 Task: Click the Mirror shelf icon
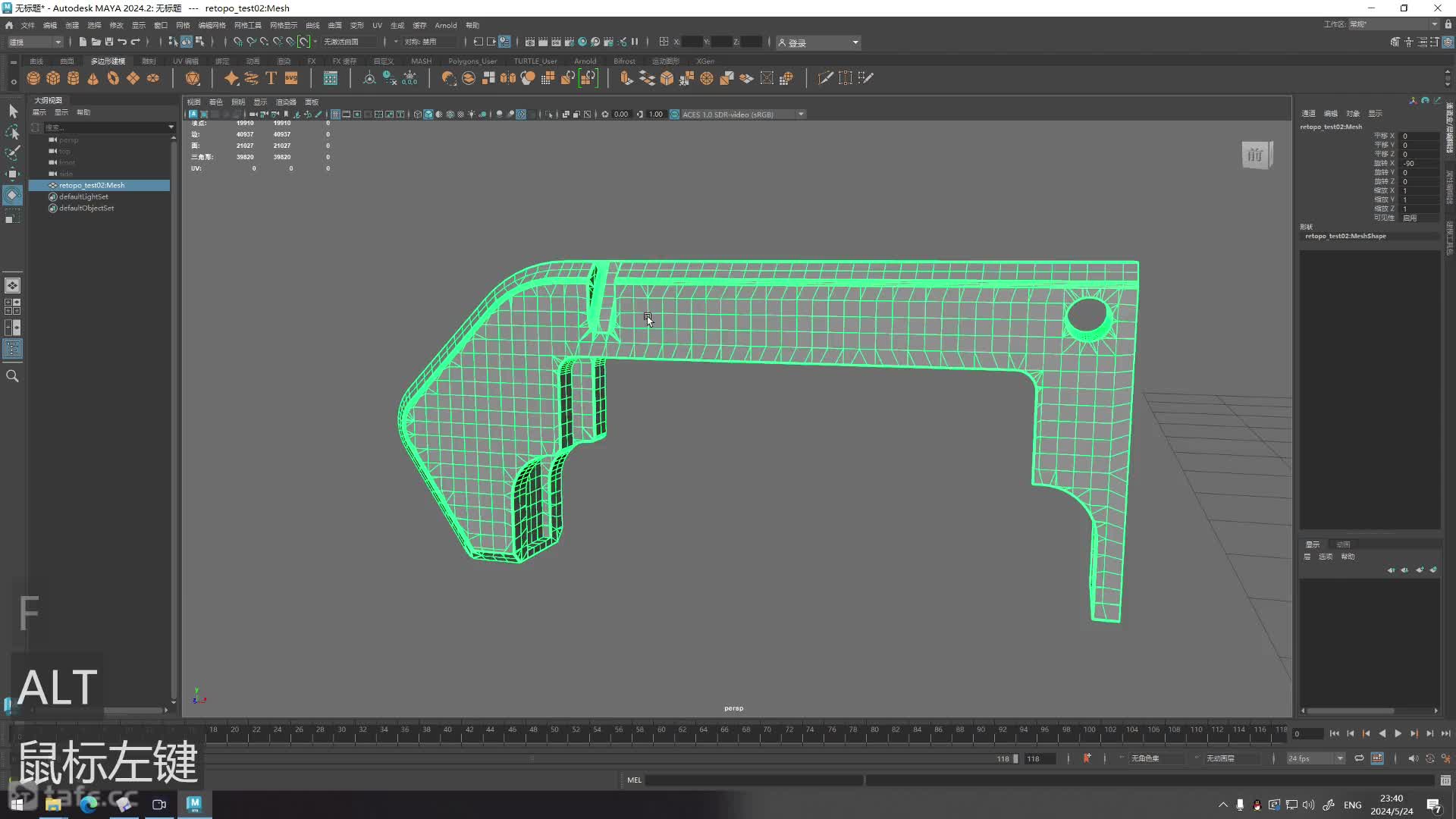click(508, 78)
